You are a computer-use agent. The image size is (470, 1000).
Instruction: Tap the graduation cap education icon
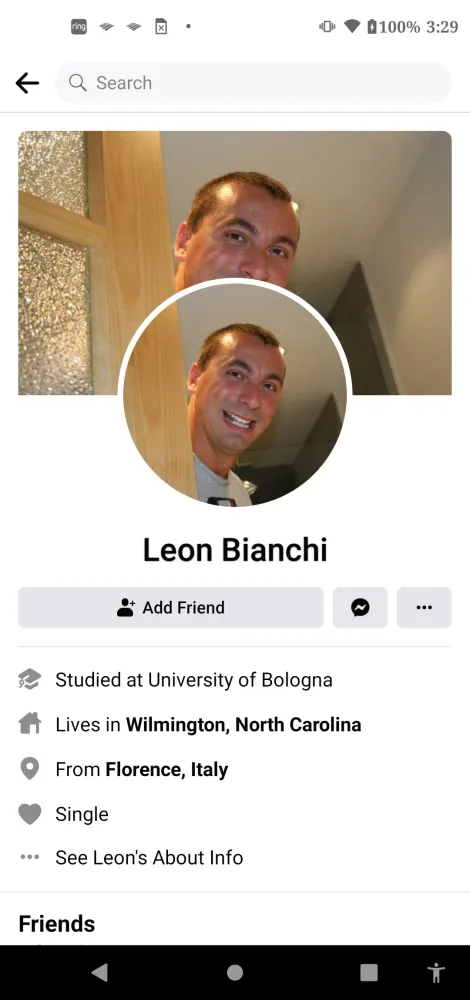tap(29, 680)
